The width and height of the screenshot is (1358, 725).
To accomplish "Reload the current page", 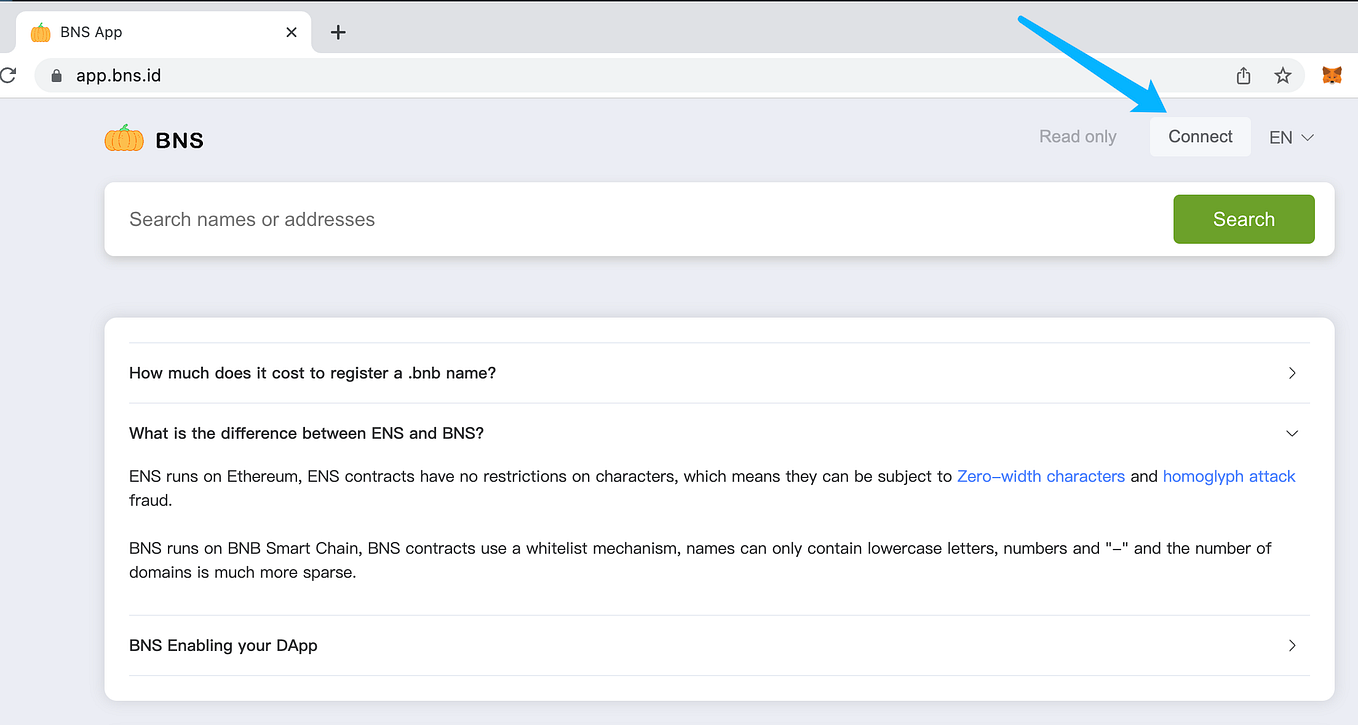I will (8, 74).
